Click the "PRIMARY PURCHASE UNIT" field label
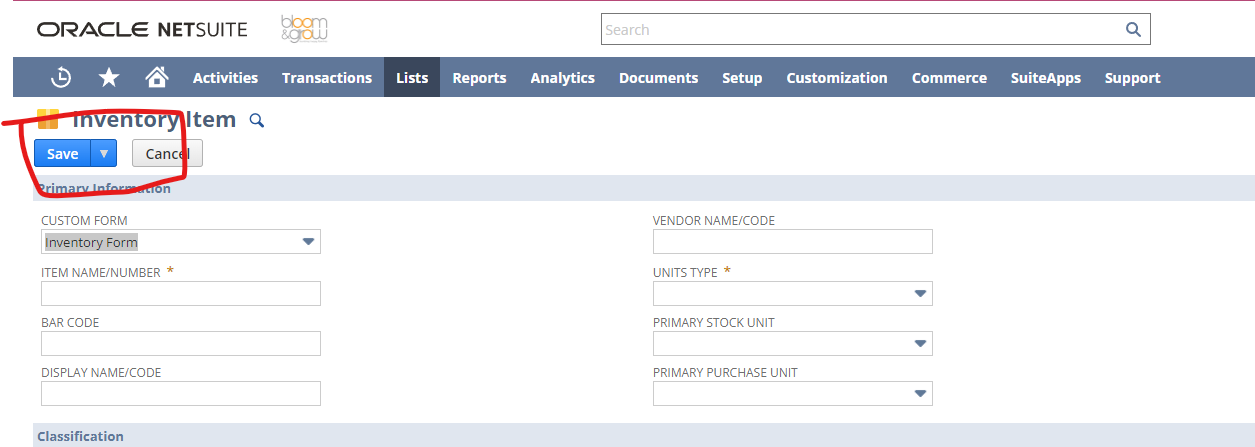 click(x=725, y=373)
